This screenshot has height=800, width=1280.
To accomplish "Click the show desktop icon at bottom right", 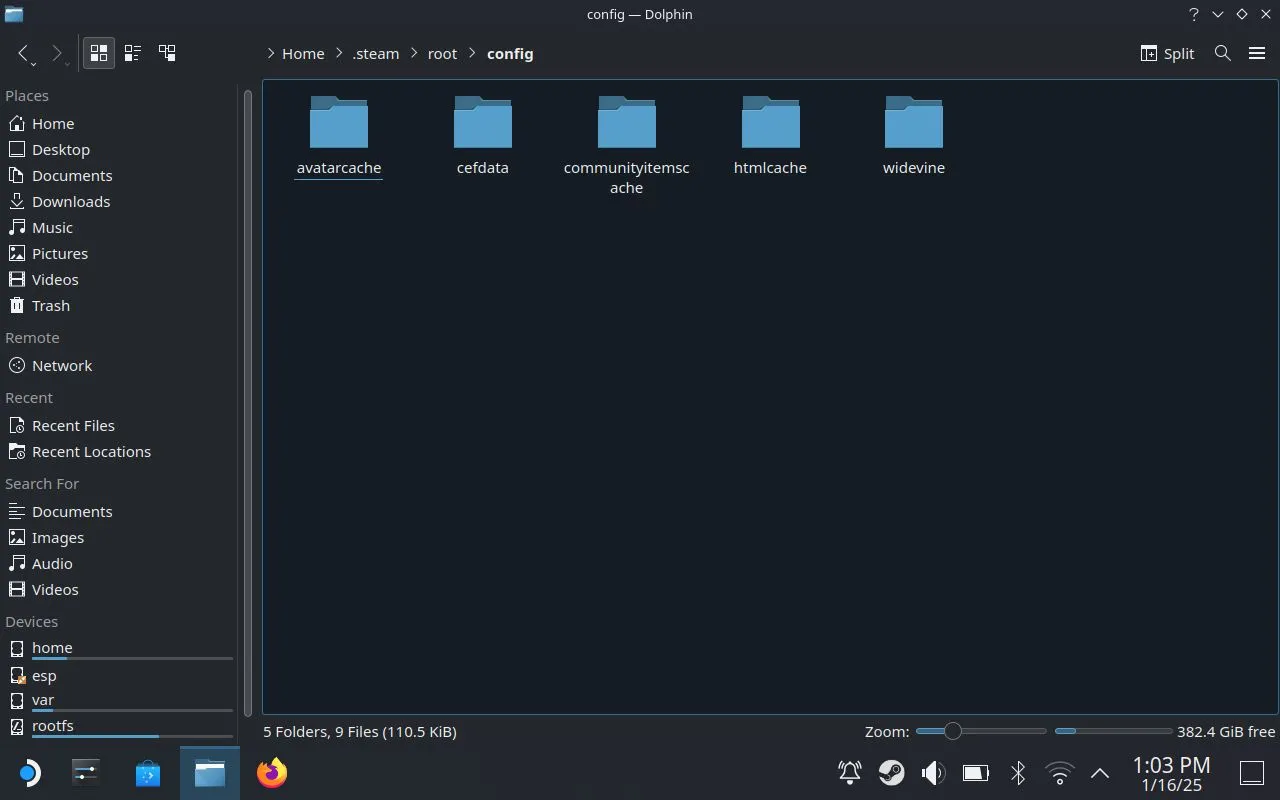I will point(1251,772).
